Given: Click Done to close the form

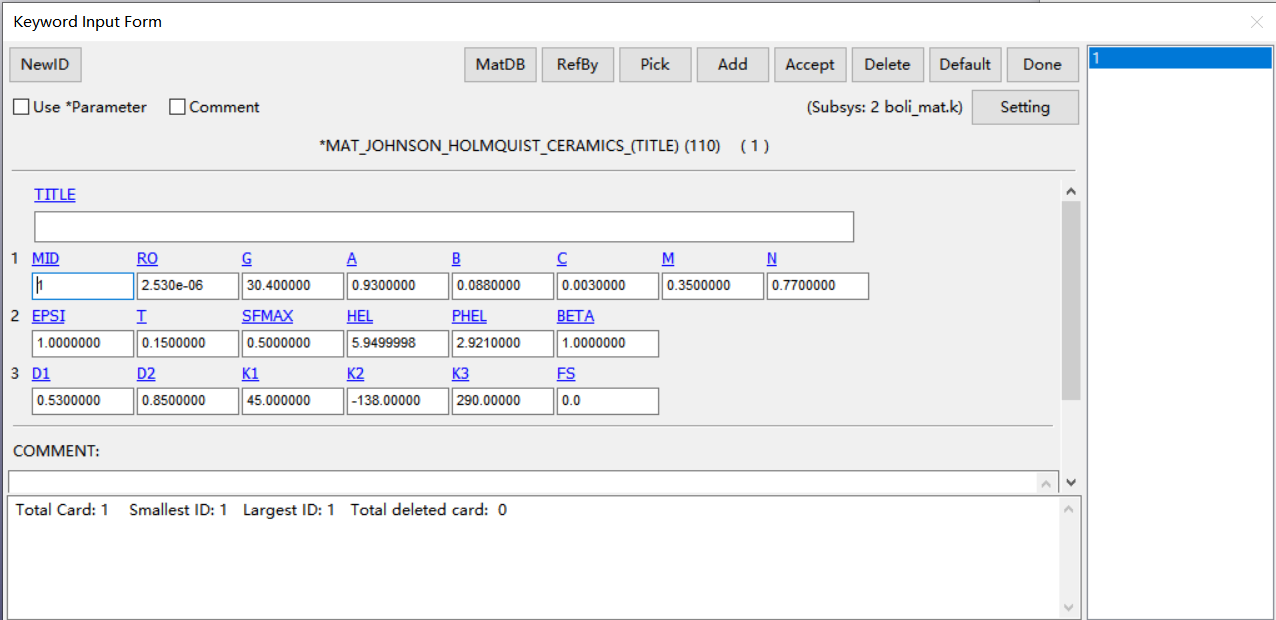Looking at the screenshot, I should point(1042,64).
